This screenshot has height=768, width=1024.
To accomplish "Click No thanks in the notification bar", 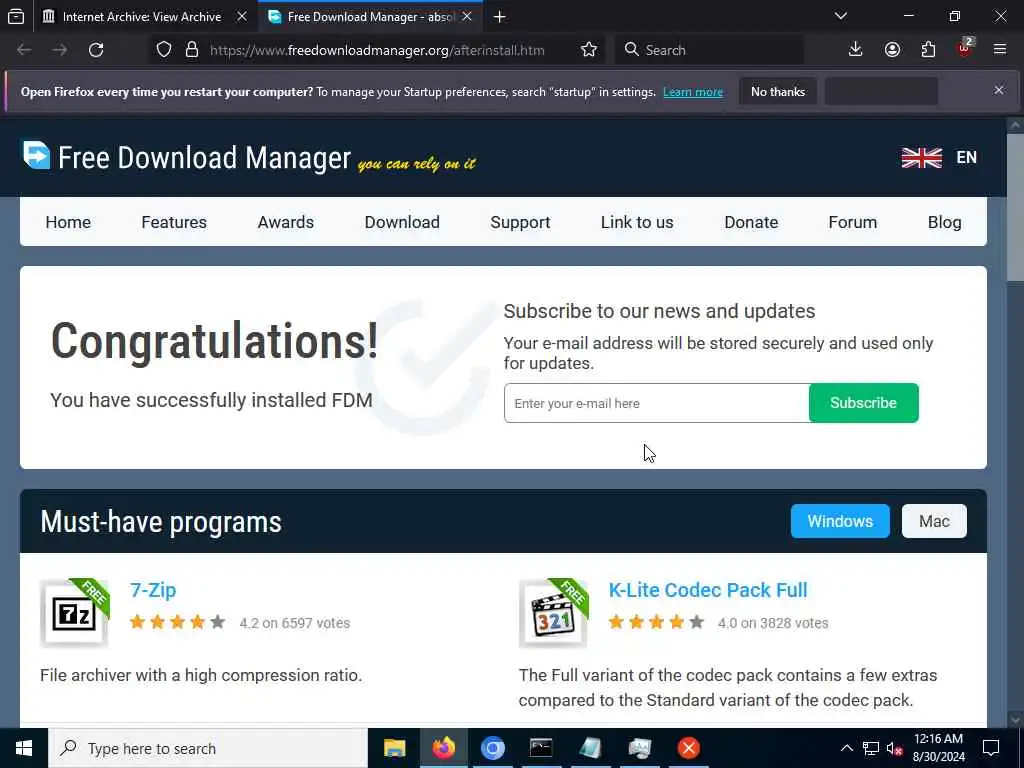I will click(x=778, y=92).
